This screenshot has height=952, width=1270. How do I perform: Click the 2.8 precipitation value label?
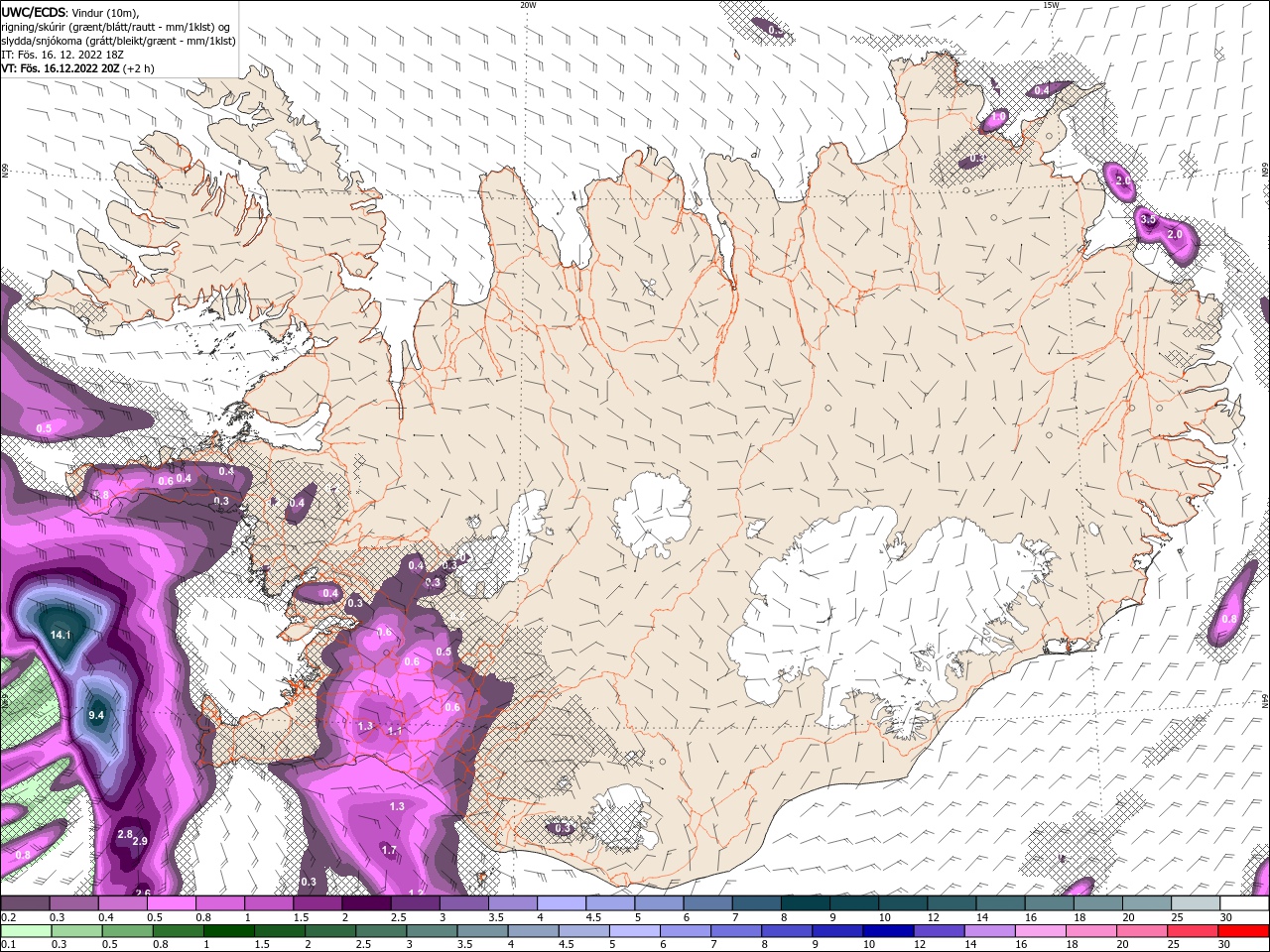(125, 834)
